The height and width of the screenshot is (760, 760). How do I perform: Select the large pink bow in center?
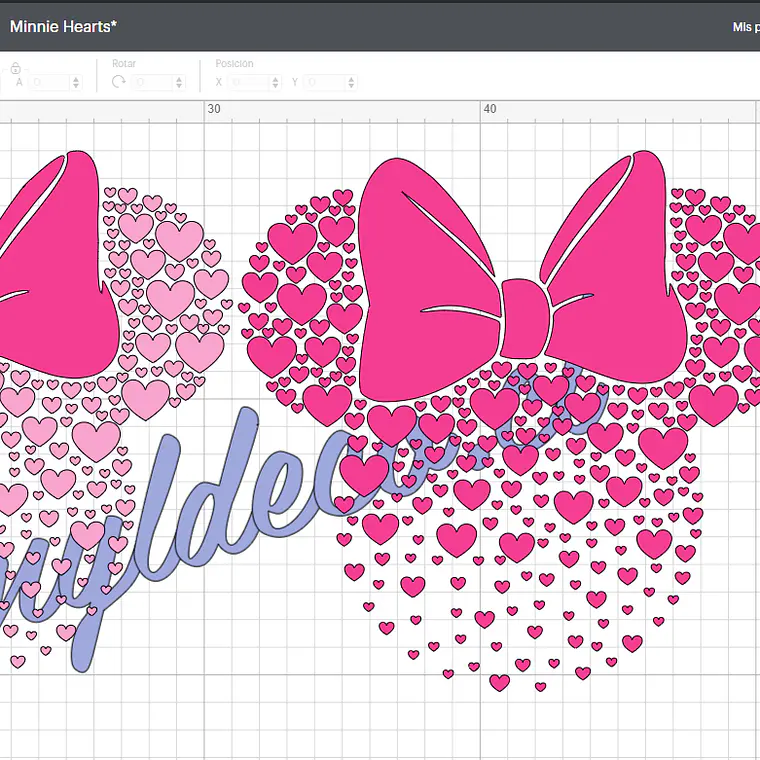pos(523,276)
